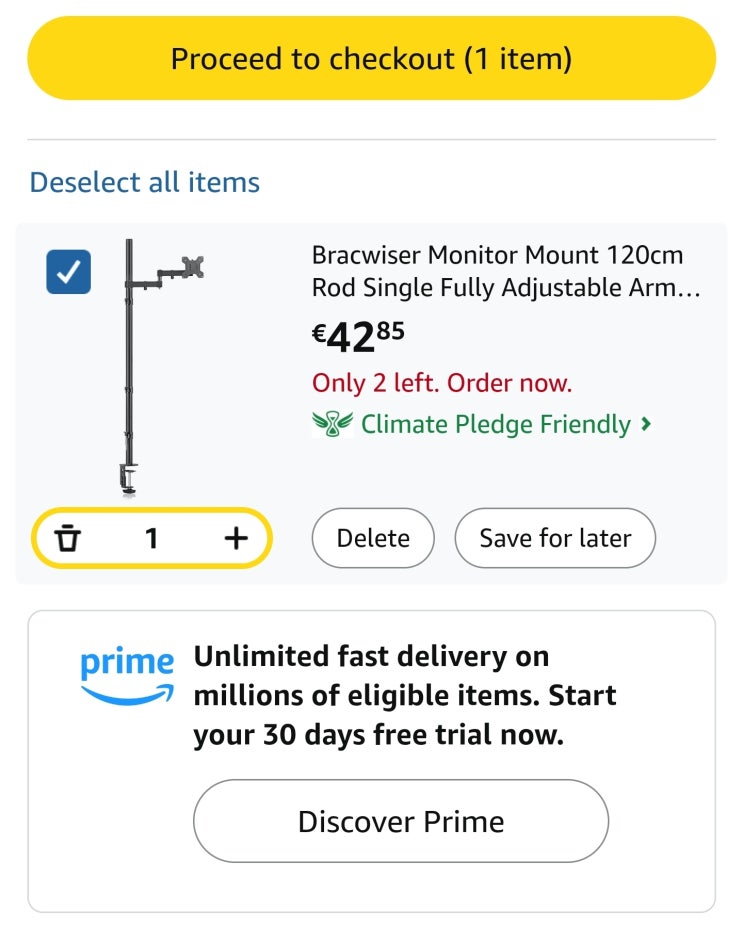This screenshot has width=743, height=927.
Task: Click the Prime logo
Action: (127, 676)
